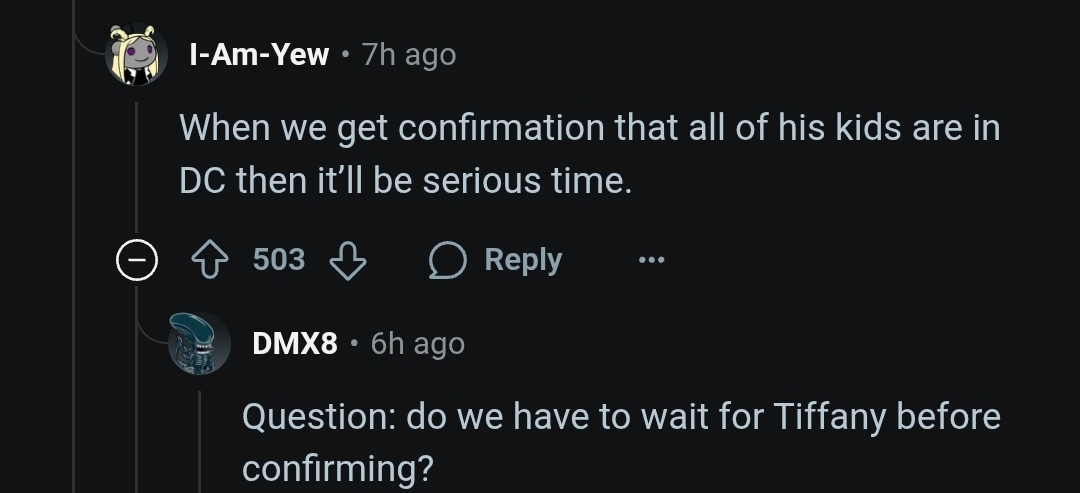1080x493 pixels.
Task: Collapse via thread line below I-Am-Yew's avatar
Action: pos(136,167)
